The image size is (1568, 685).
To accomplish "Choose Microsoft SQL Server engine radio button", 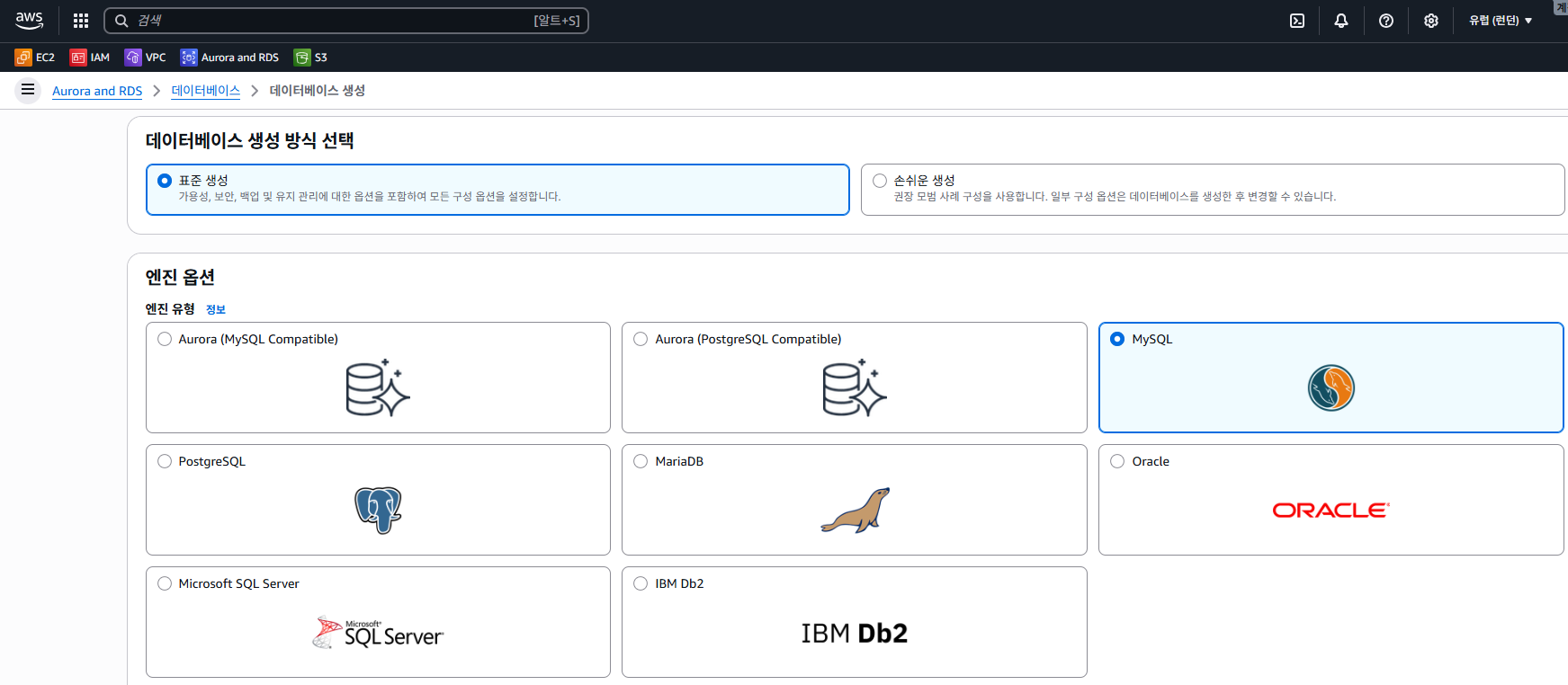I will [x=165, y=583].
